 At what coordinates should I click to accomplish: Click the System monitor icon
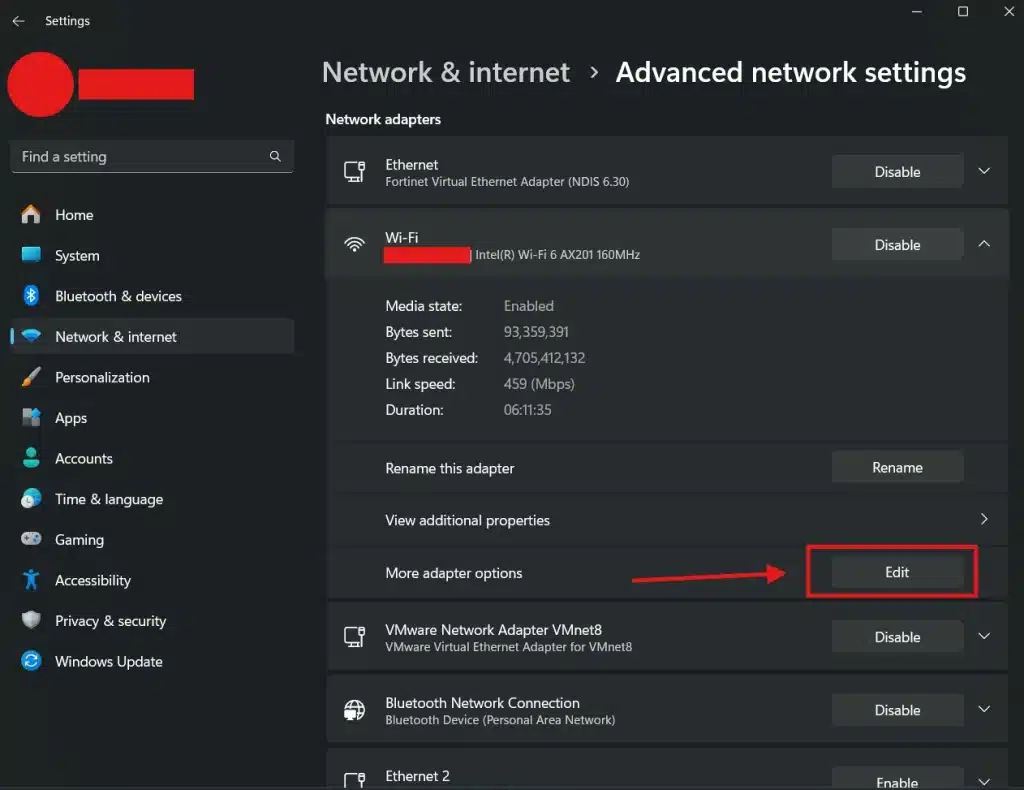31,255
